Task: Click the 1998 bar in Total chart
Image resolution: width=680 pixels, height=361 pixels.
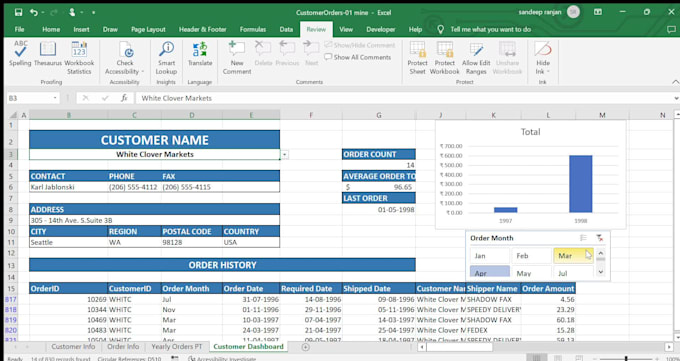Action: 581,184
